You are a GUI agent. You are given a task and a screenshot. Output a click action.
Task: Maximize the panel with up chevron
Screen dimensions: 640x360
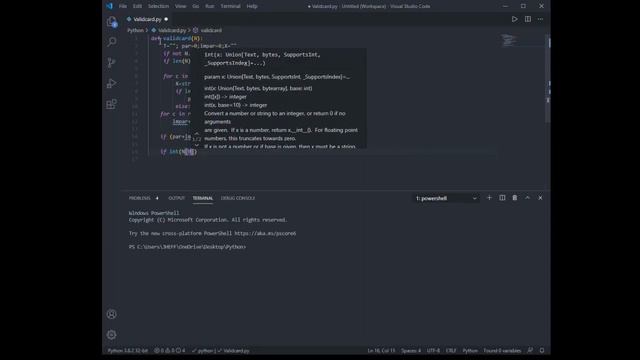click(527, 198)
